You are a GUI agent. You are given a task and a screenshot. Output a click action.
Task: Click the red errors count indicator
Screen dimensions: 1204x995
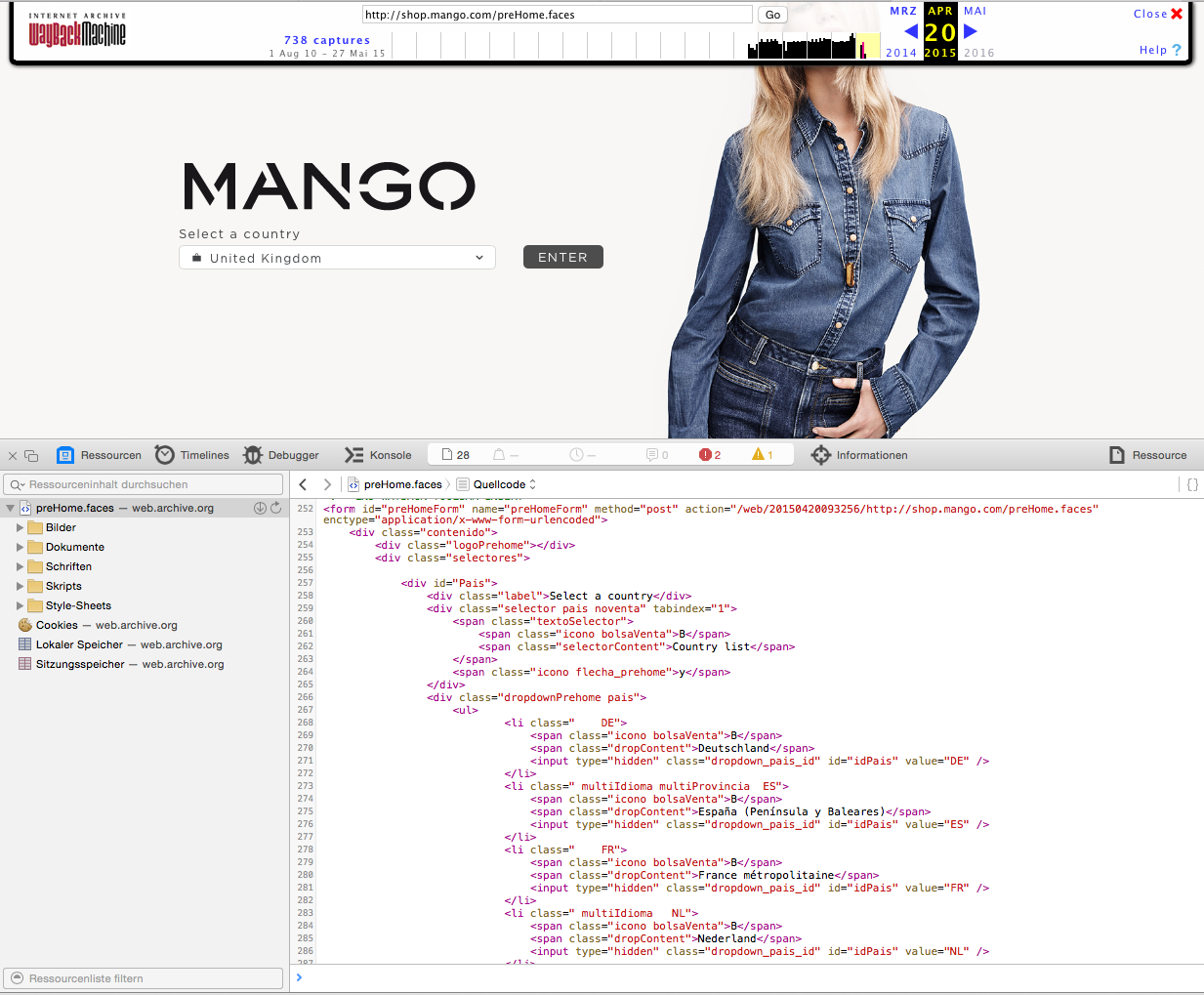pos(710,455)
